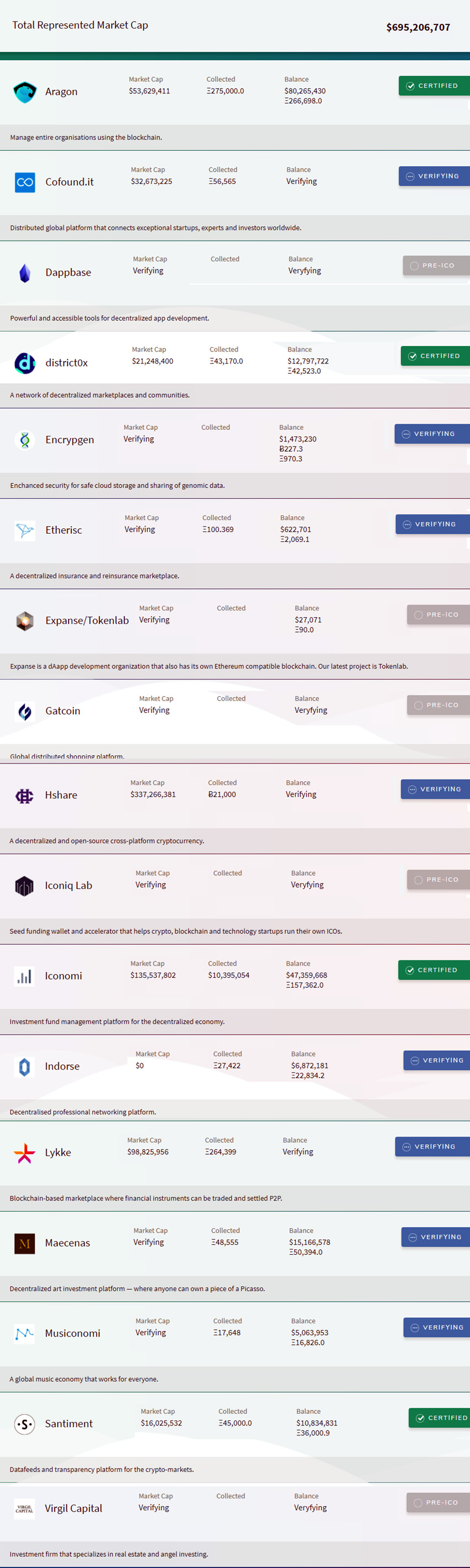The height and width of the screenshot is (1568, 470).
Task: Open the Musiconomi project link
Action: click(x=72, y=1334)
